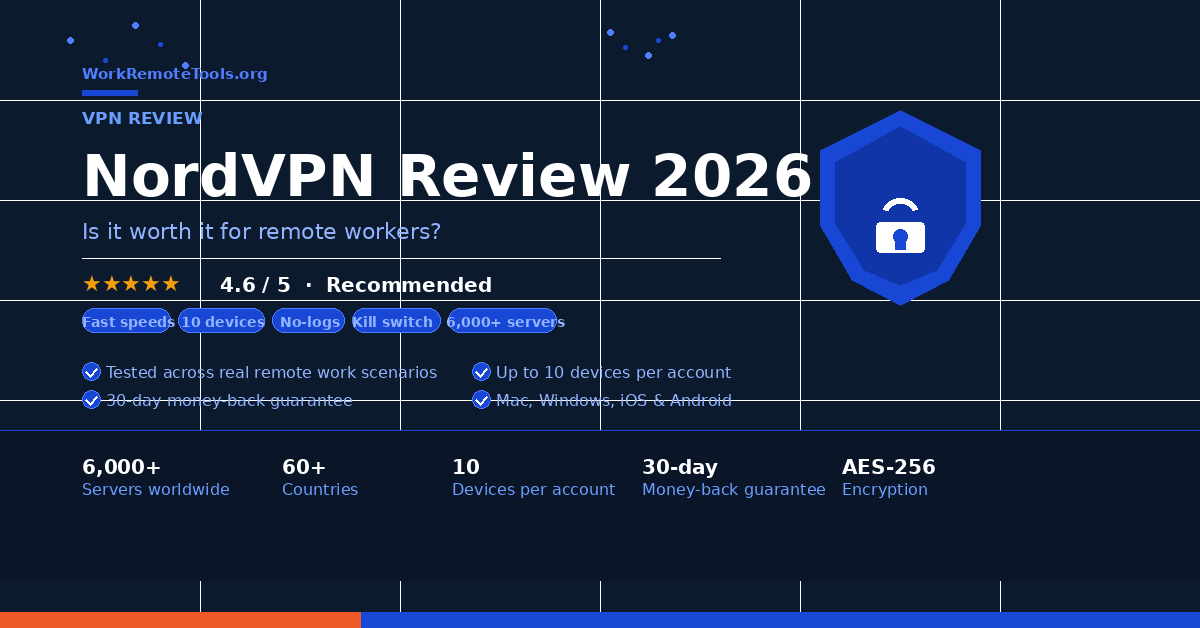The height and width of the screenshot is (628, 1200).
Task: Click the '10' devices stat value
Action: click(466, 467)
